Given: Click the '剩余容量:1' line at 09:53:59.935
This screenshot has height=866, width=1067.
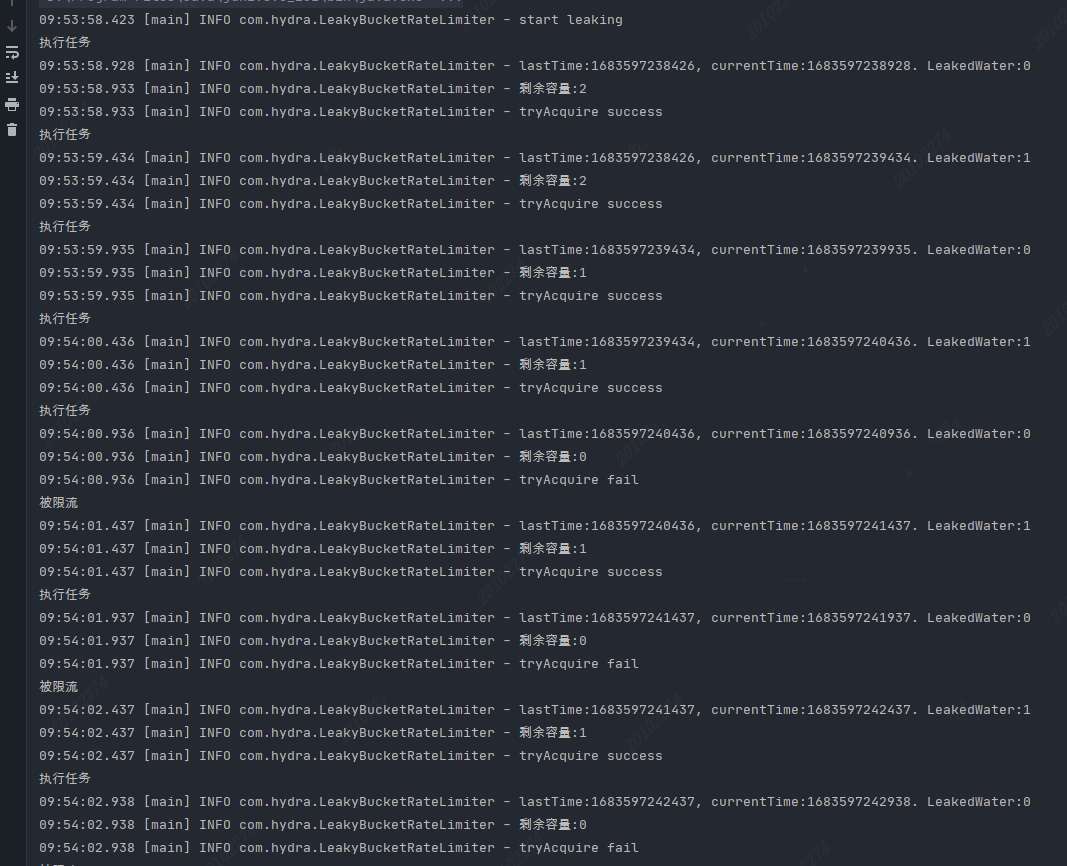Looking at the screenshot, I should point(313,273).
